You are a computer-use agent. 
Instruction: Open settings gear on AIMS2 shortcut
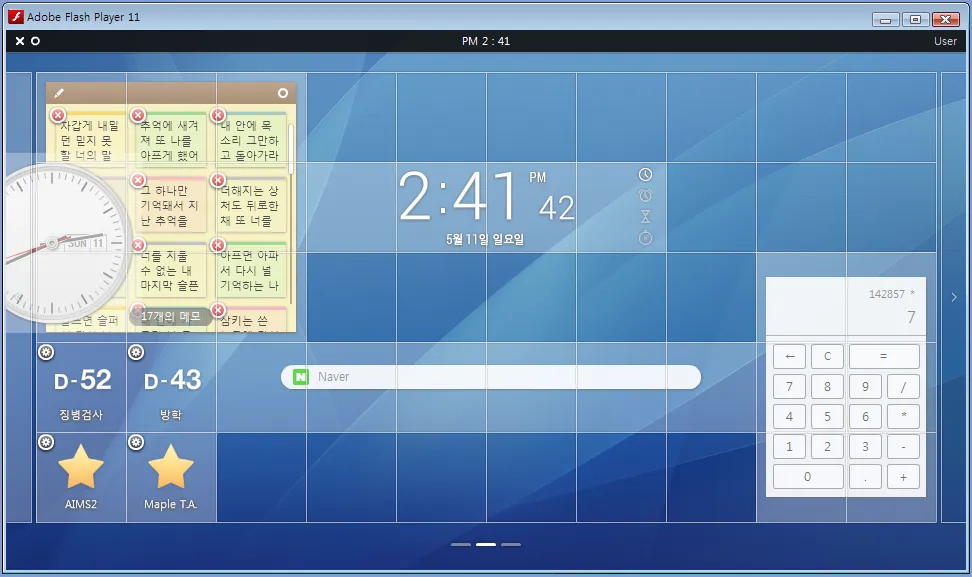pos(46,443)
